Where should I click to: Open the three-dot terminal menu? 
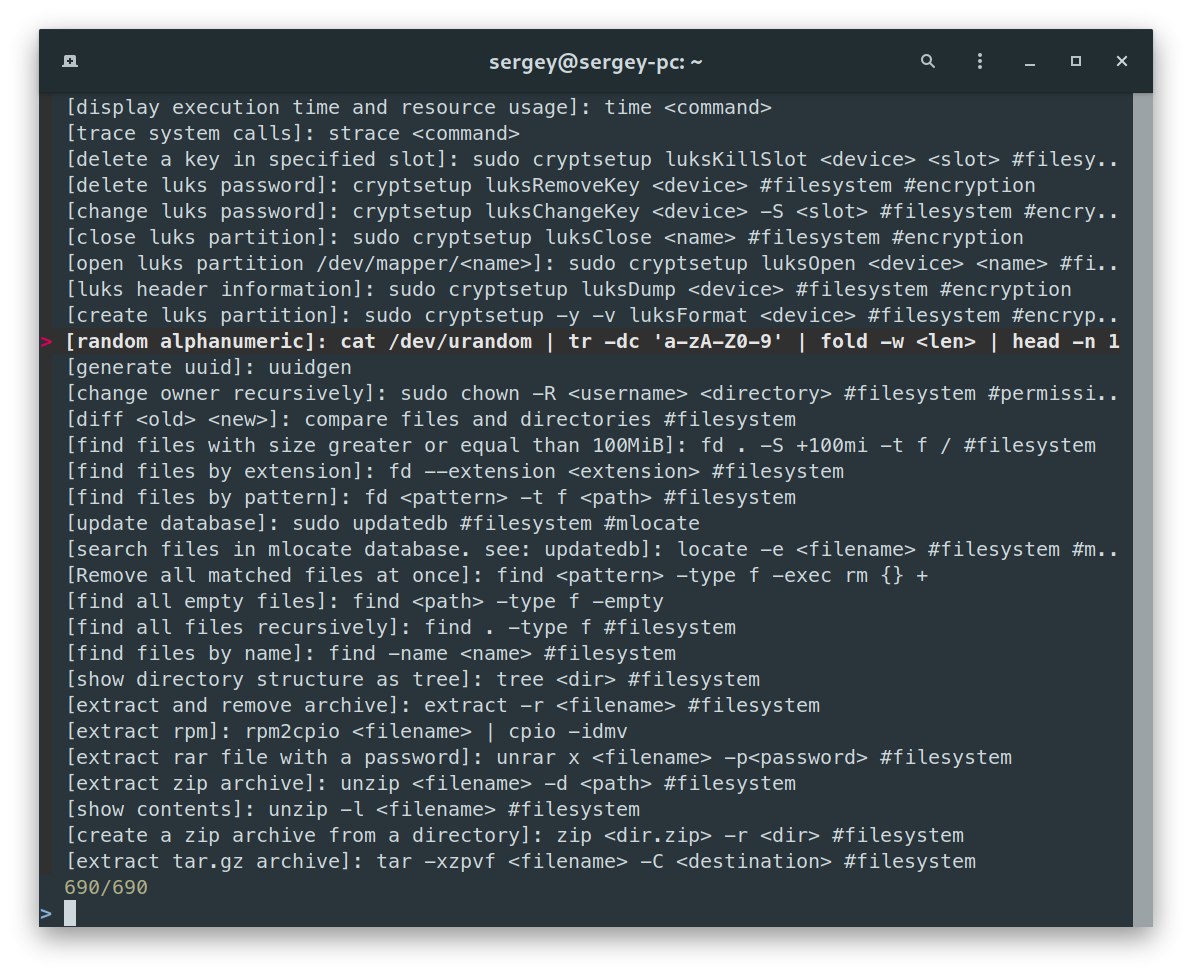[x=979, y=61]
